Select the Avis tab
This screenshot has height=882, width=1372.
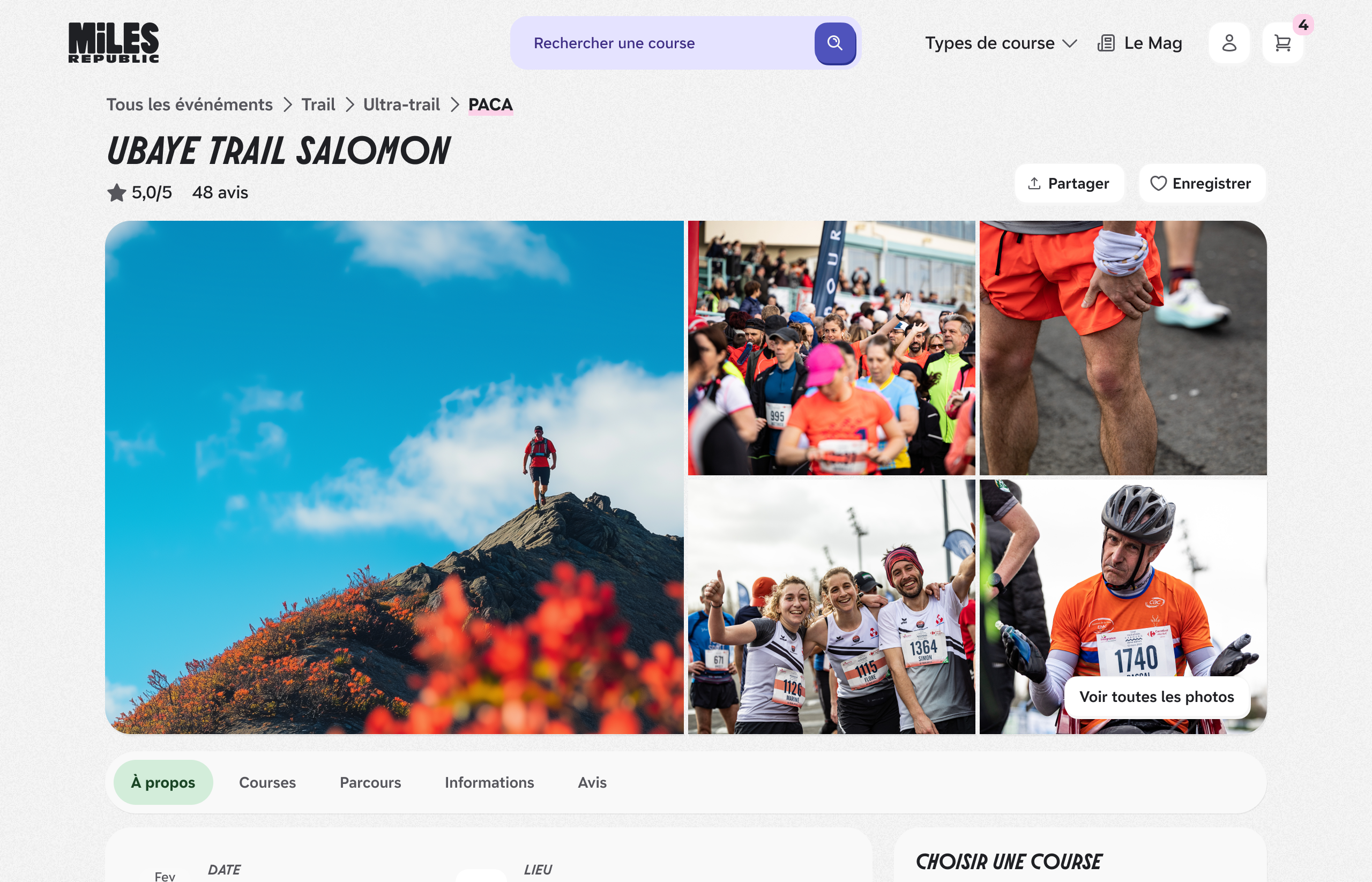point(592,782)
